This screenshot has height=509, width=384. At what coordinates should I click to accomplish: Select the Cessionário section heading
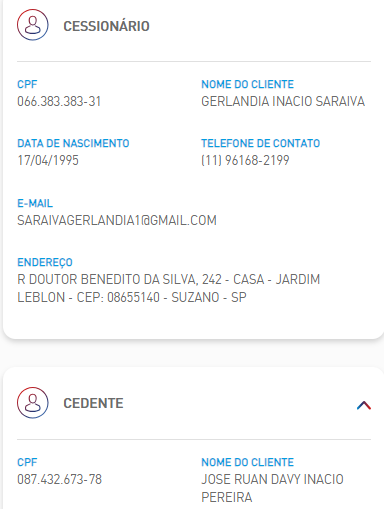tap(106, 26)
